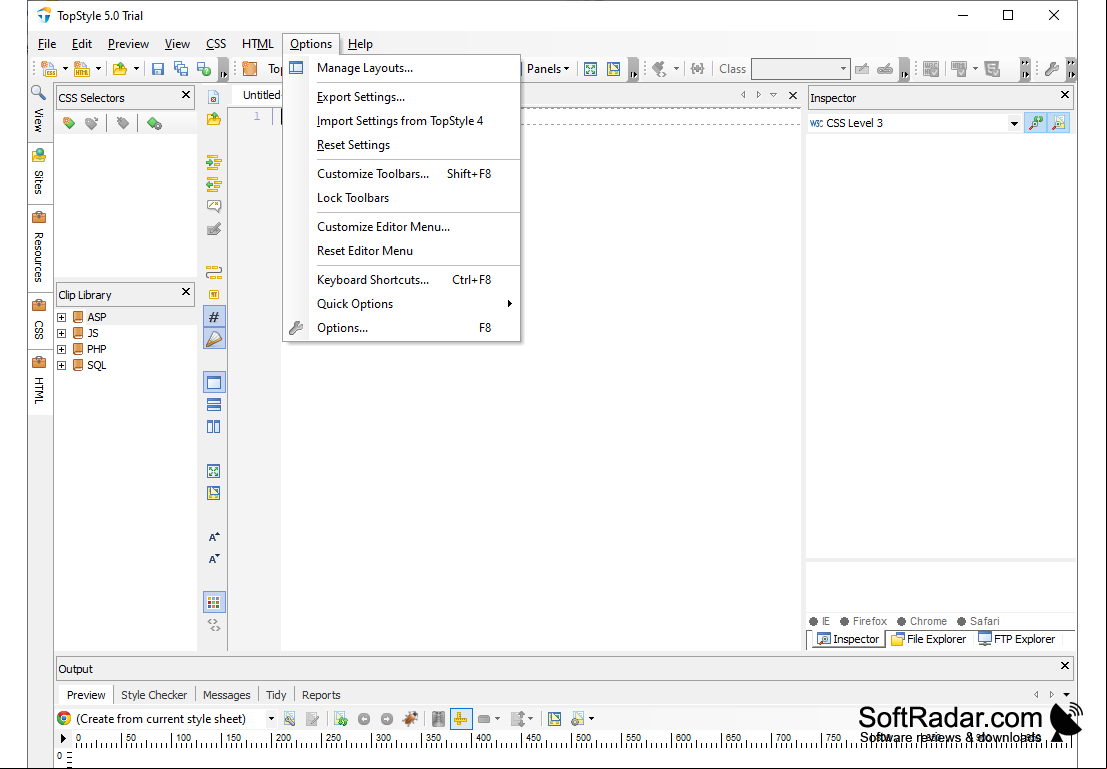
Task: Toggle the first Inspector filter button
Action: 1036,123
